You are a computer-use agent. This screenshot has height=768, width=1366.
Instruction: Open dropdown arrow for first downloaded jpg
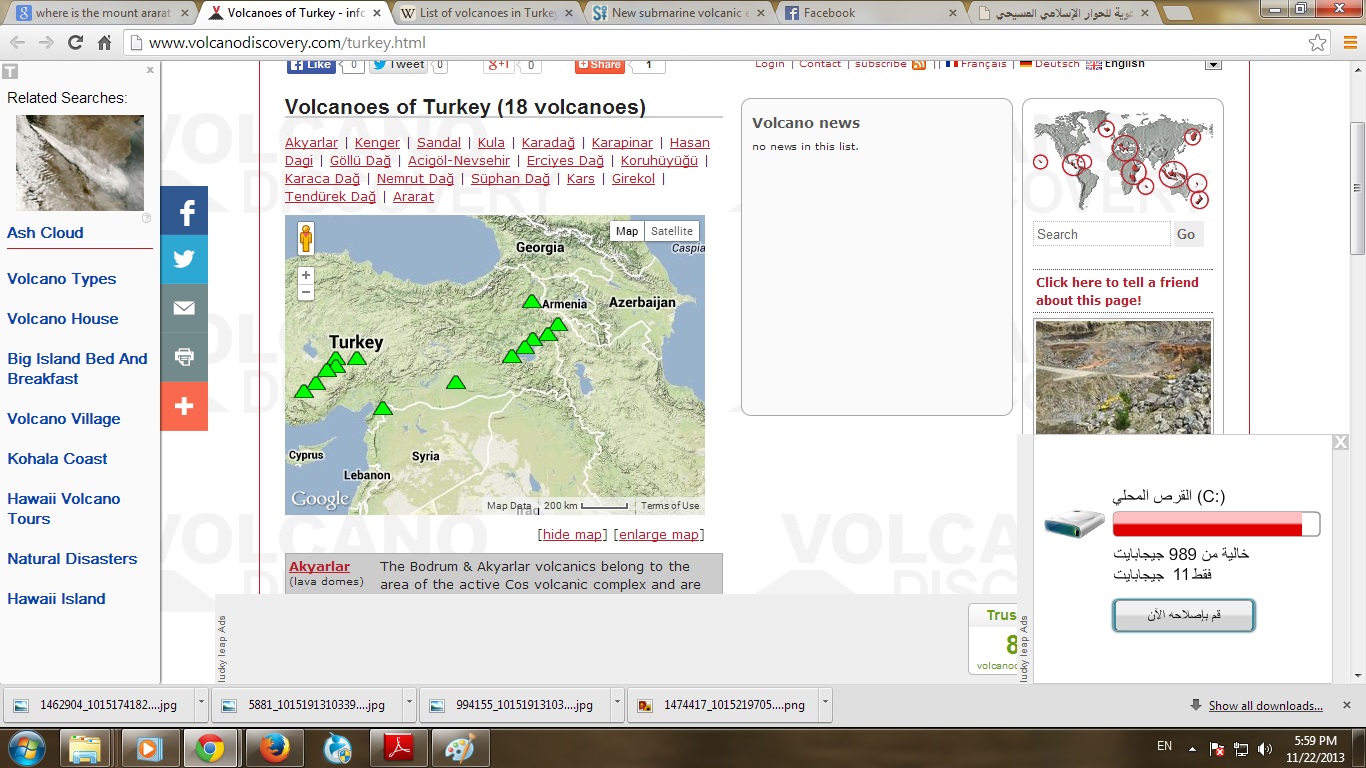[x=202, y=704]
